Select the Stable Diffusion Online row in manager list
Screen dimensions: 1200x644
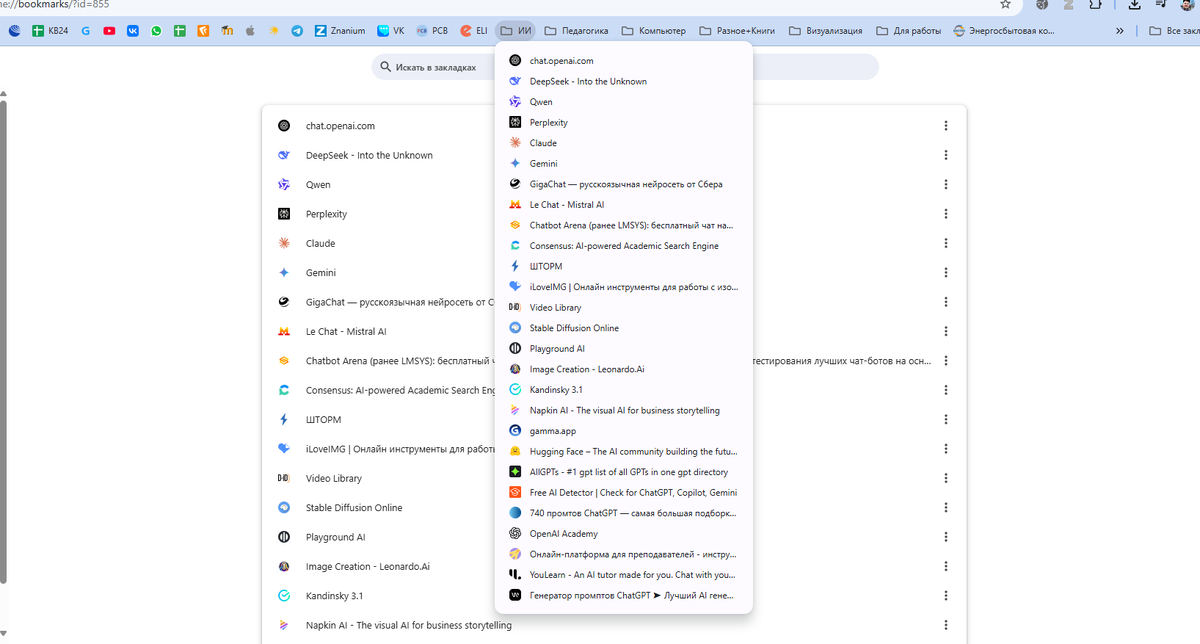(x=614, y=508)
